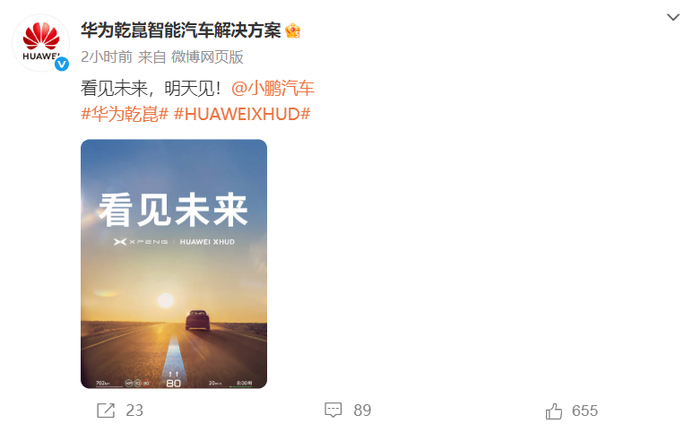Select the post text 看见未来，明天见！
Viewport: 700px width, 424px height.
pyautogui.click(x=151, y=88)
